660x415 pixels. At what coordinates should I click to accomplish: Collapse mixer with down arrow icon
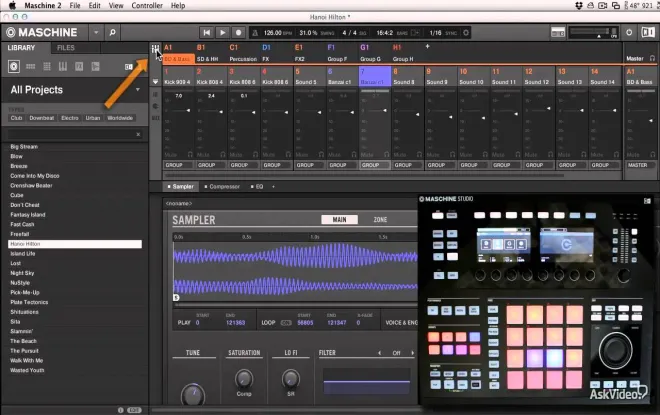(155, 82)
